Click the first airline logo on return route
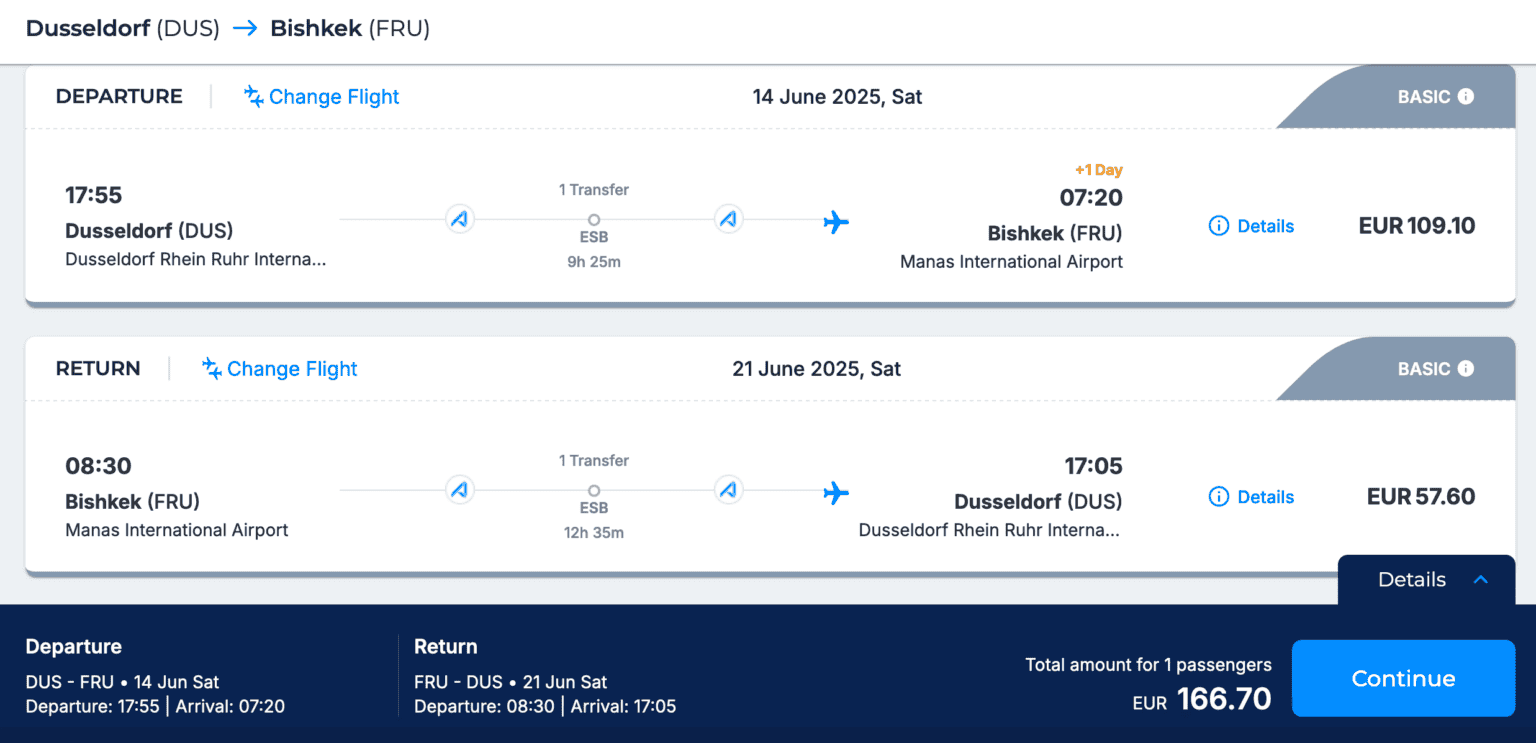The width and height of the screenshot is (1536, 743). 460,491
